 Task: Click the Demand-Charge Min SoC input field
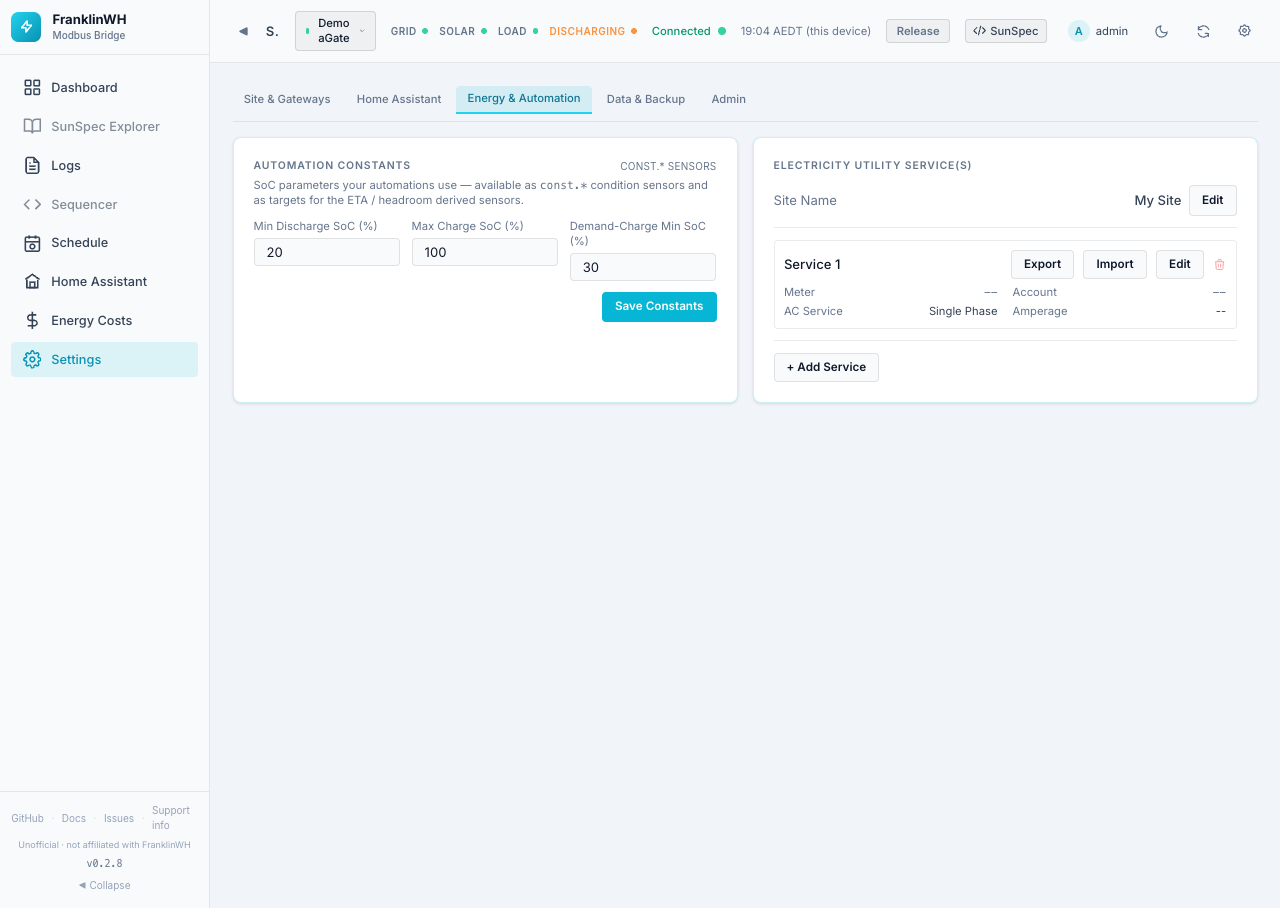[x=643, y=267]
